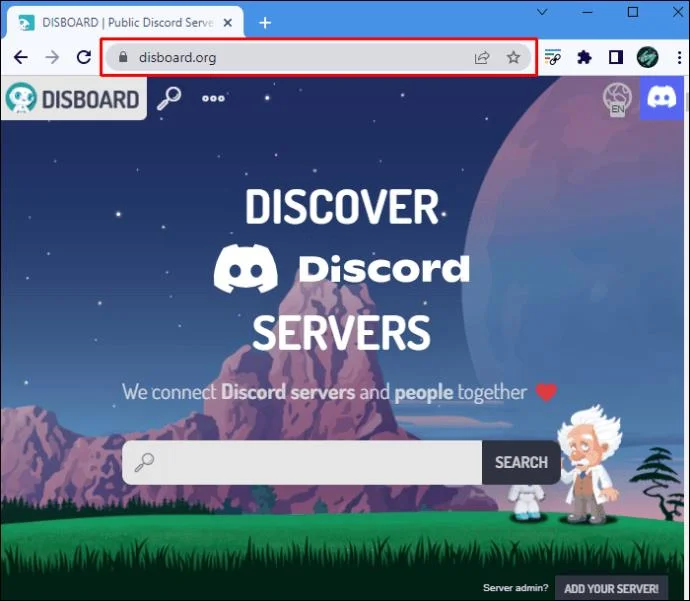Go back using the browser back arrow
This screenshot has height=601, width=690.
pos(21,57)
